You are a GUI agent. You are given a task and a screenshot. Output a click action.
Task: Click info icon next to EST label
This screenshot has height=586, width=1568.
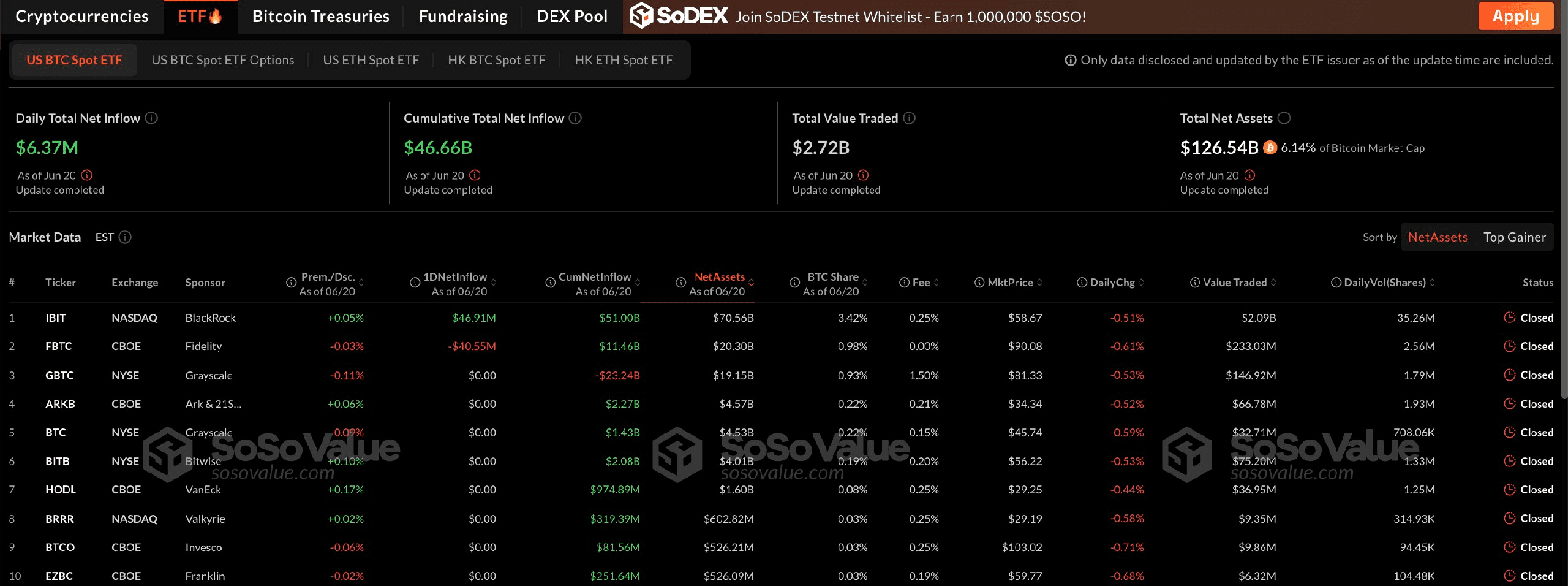coord(125,237)
